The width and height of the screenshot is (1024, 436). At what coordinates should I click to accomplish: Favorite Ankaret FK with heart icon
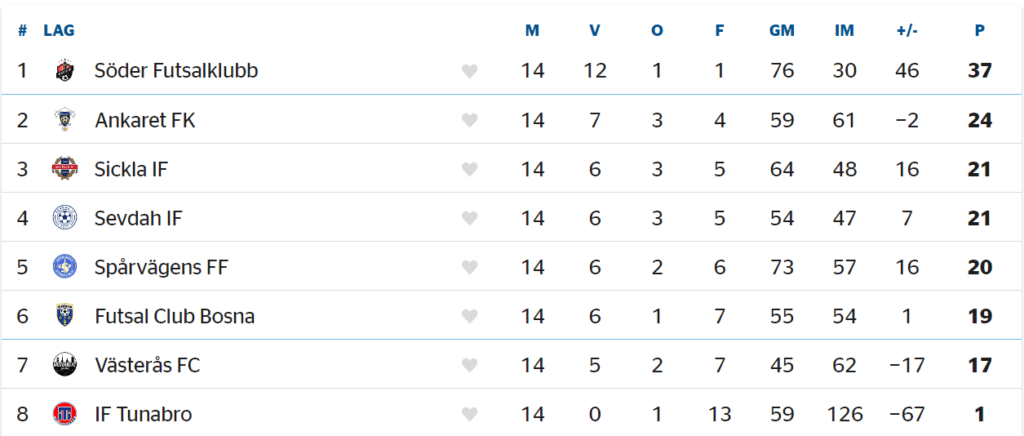pos(470,121)
